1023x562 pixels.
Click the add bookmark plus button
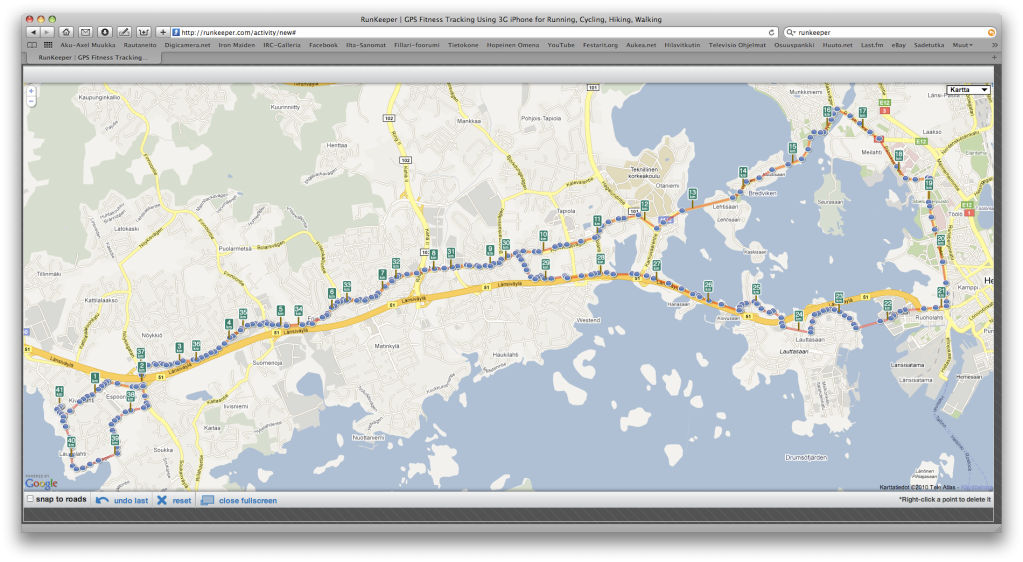163,32
